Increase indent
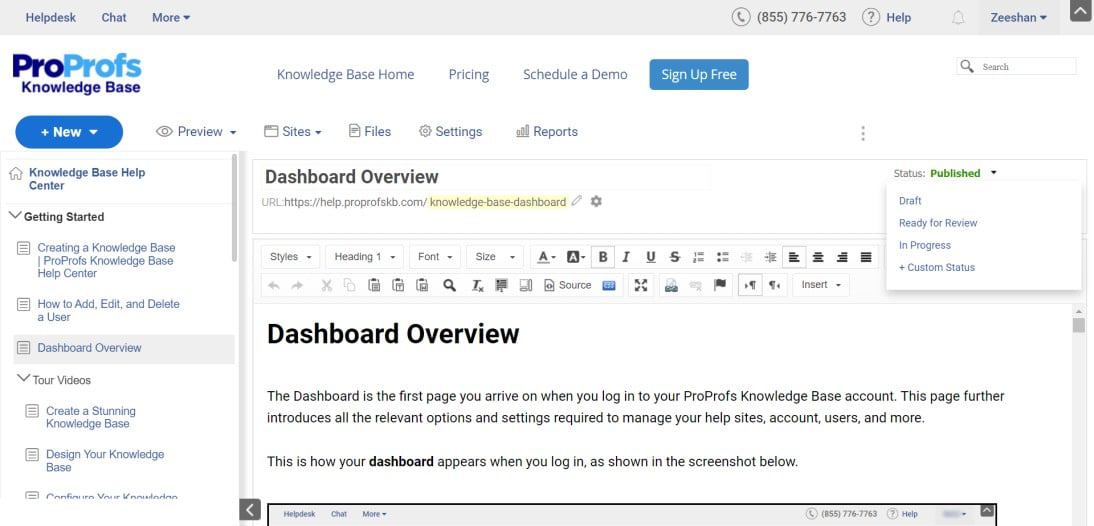This screenshot has width=1094, height=526. (x=770, y=257)
